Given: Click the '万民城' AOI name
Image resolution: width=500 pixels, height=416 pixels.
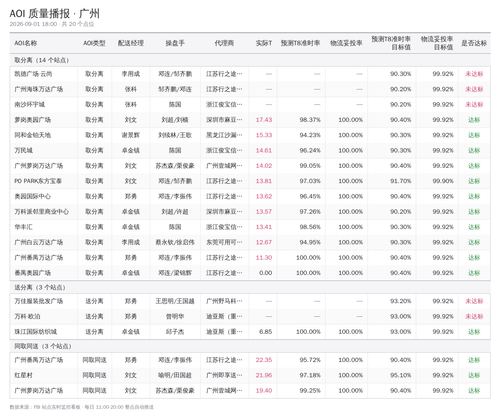Looking at the screenshot, I should pos(23,150).
